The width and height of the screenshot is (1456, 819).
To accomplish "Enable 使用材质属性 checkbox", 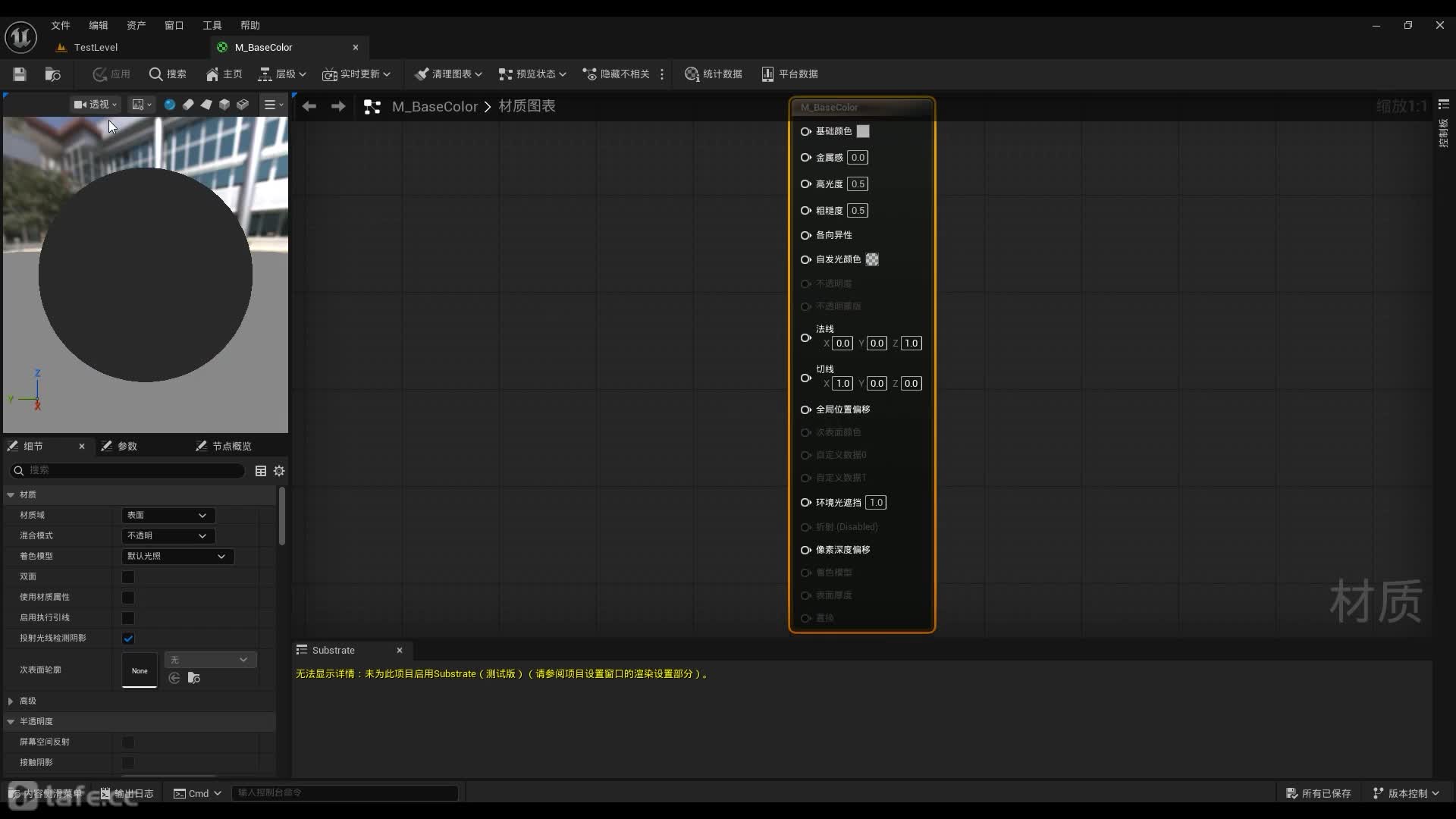I will (128, 598).
